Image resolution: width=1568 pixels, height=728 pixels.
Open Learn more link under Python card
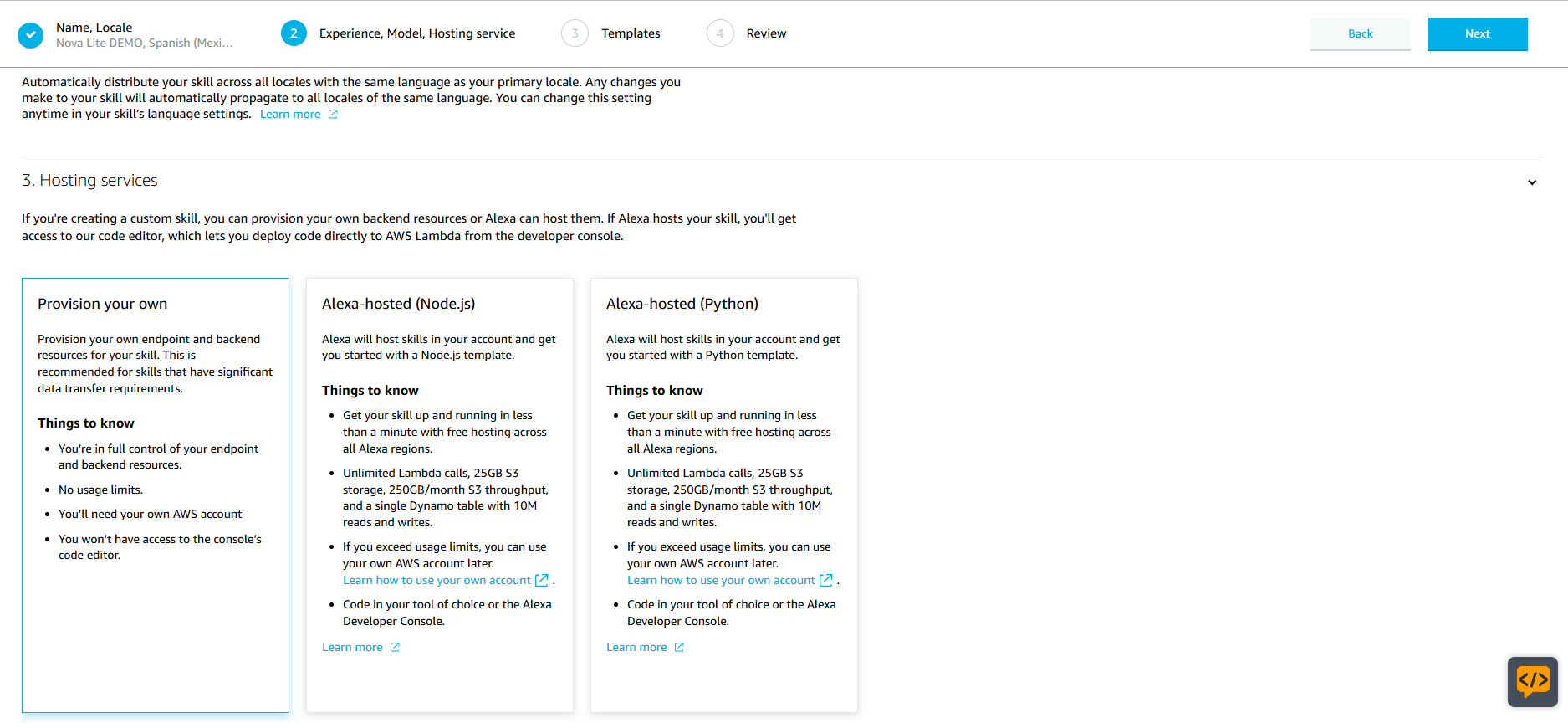[x=636, y=647]
